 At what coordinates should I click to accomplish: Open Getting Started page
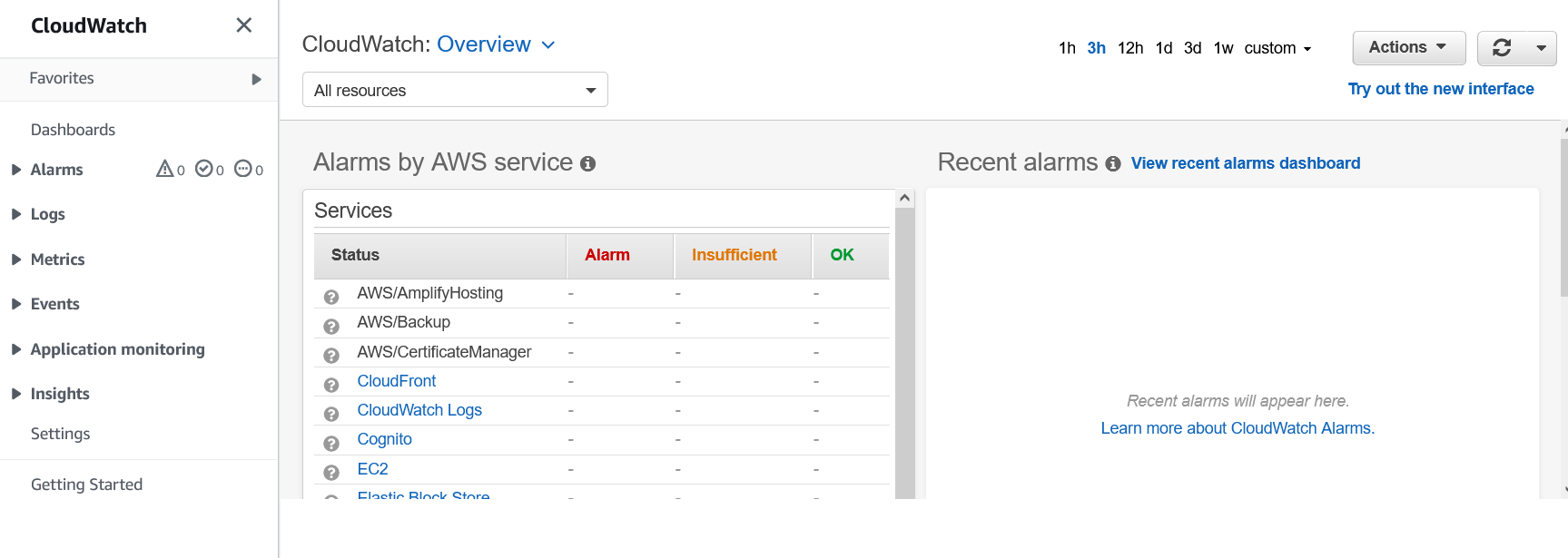pos(86,485)
